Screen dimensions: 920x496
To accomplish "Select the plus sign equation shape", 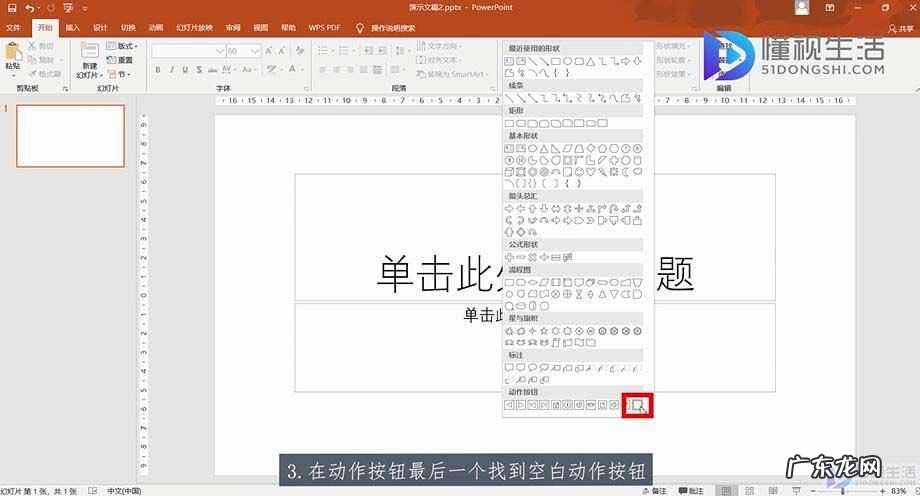I will pos(509,257).
